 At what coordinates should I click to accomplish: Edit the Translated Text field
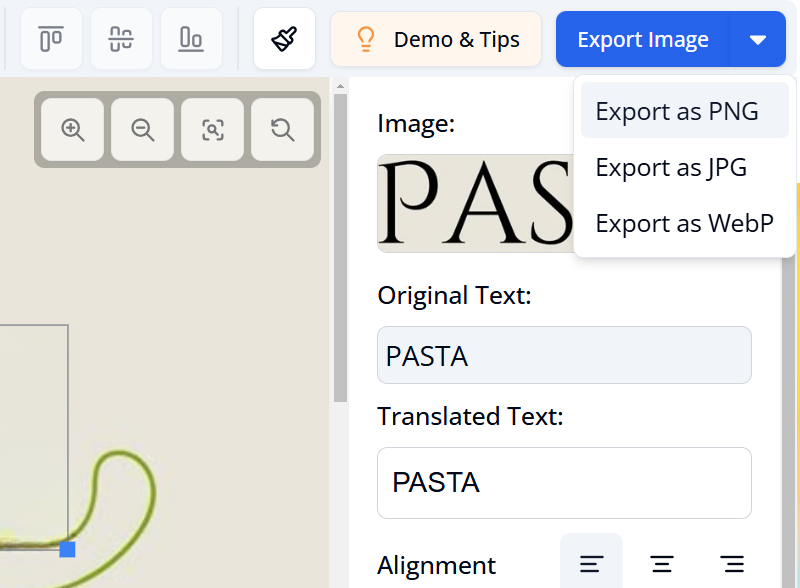[564, 483]
